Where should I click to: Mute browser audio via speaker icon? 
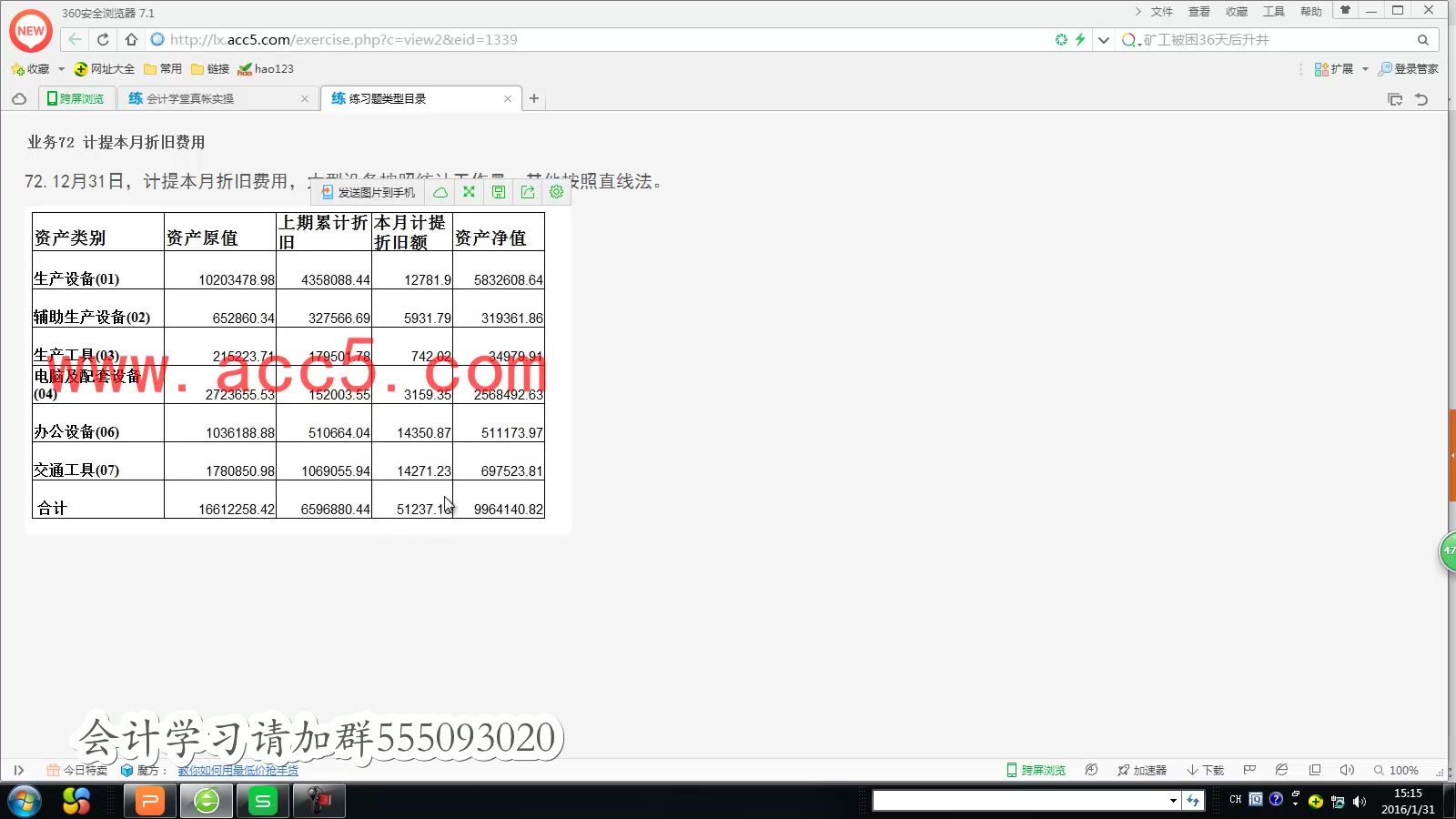pyautogui.click(x=1346, y=769)
